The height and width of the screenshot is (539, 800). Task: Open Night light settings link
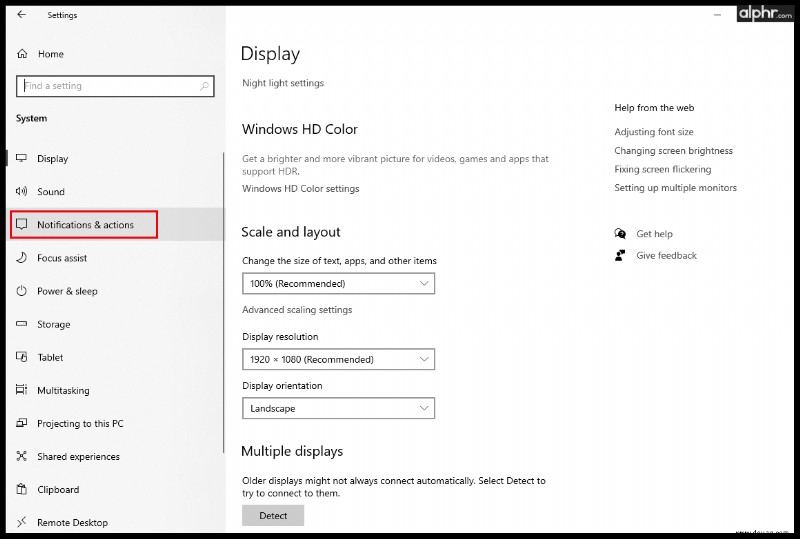[x=283, y=83]
